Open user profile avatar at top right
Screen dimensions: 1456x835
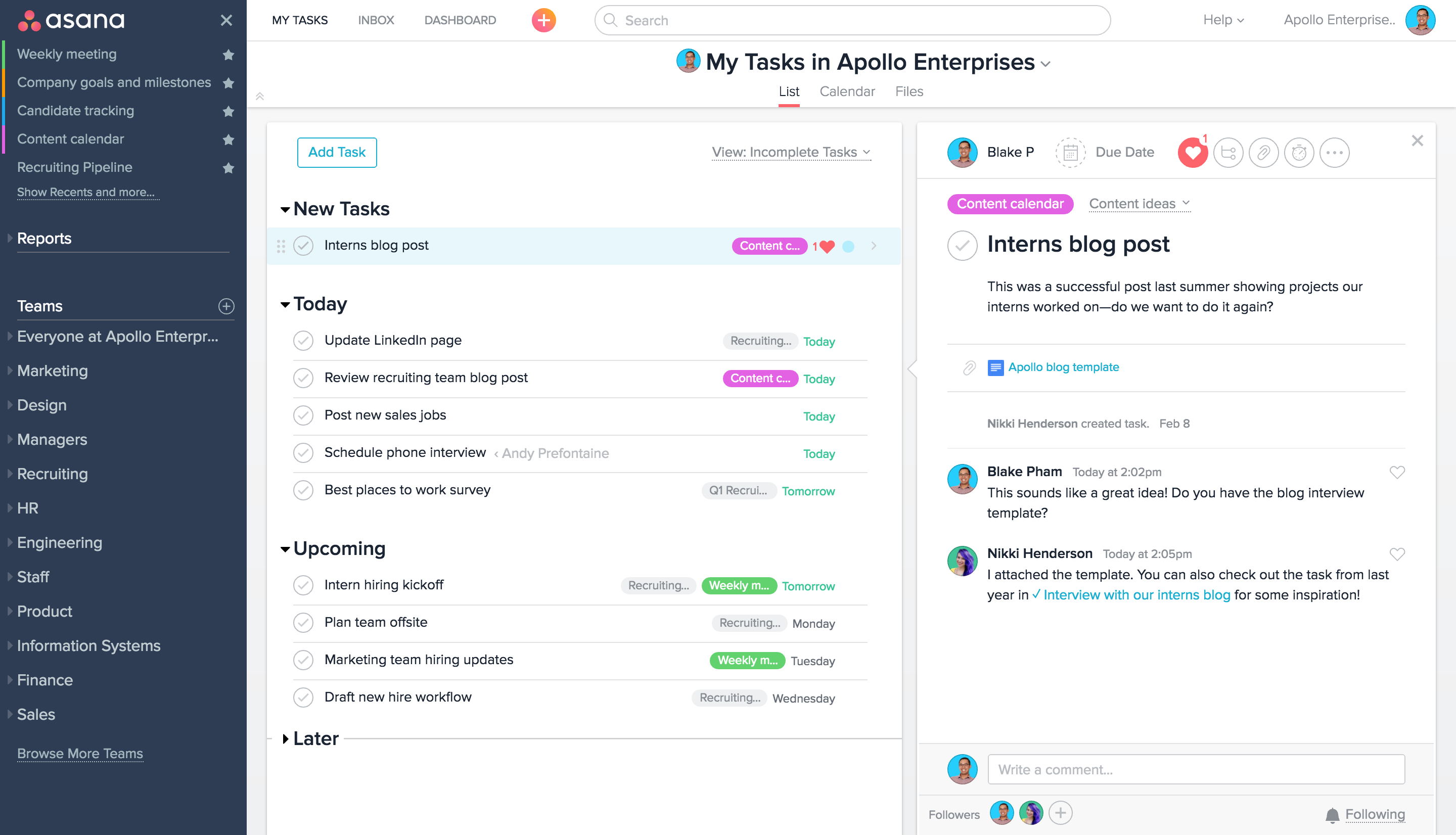(x=1420, y=21)
